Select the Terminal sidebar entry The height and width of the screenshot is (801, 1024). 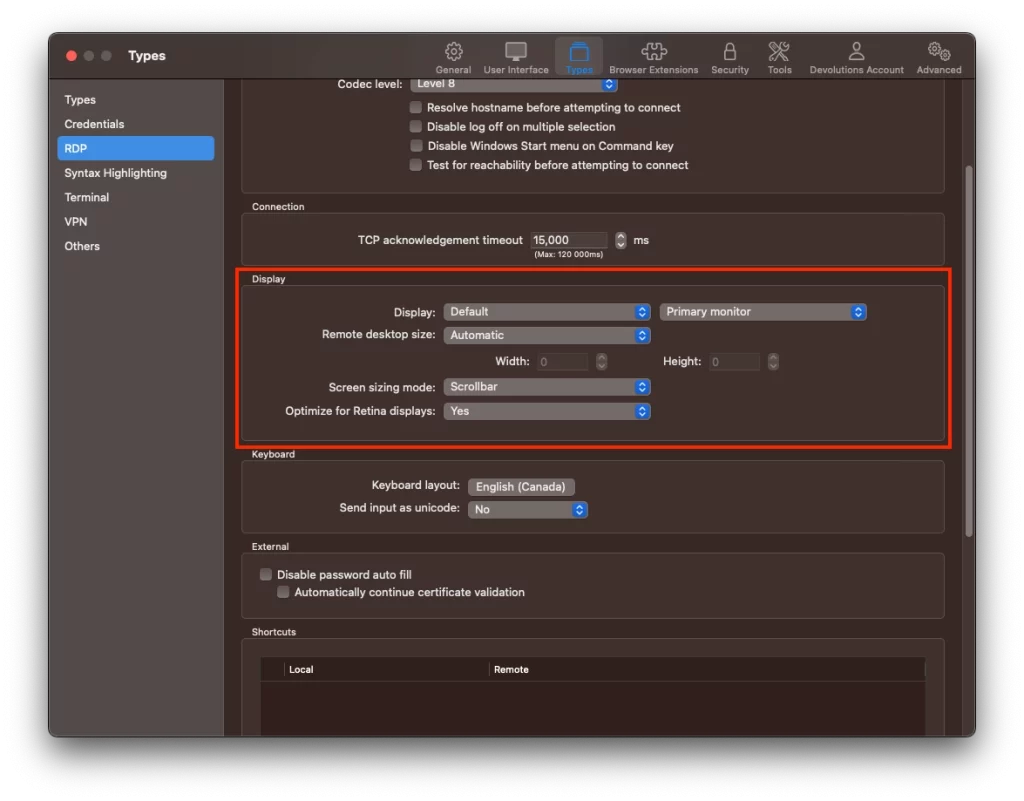(x=86, y=197)
